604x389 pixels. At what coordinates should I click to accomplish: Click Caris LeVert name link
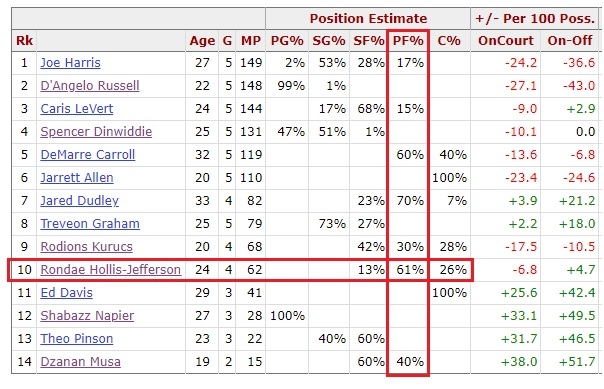(x=77, y=109)
